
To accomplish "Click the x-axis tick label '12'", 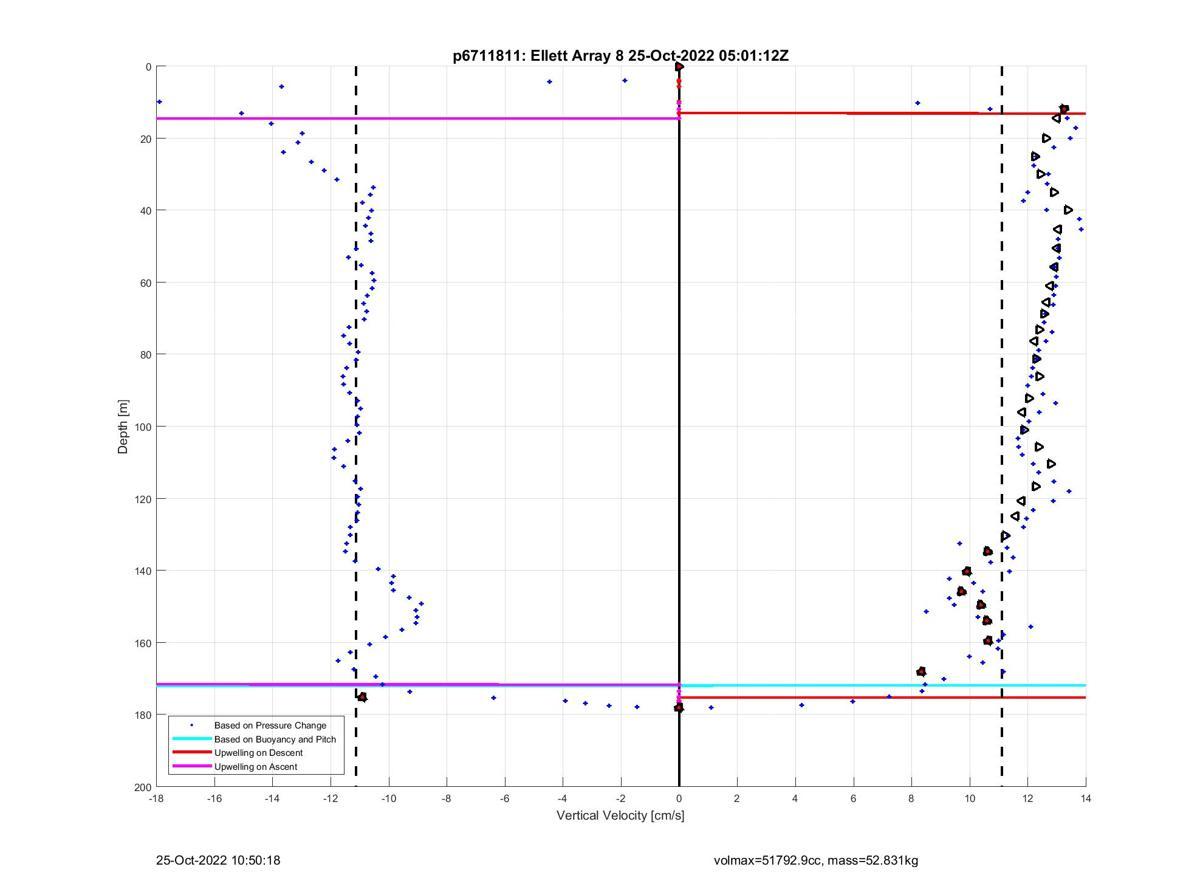I will pos(1027,798).
